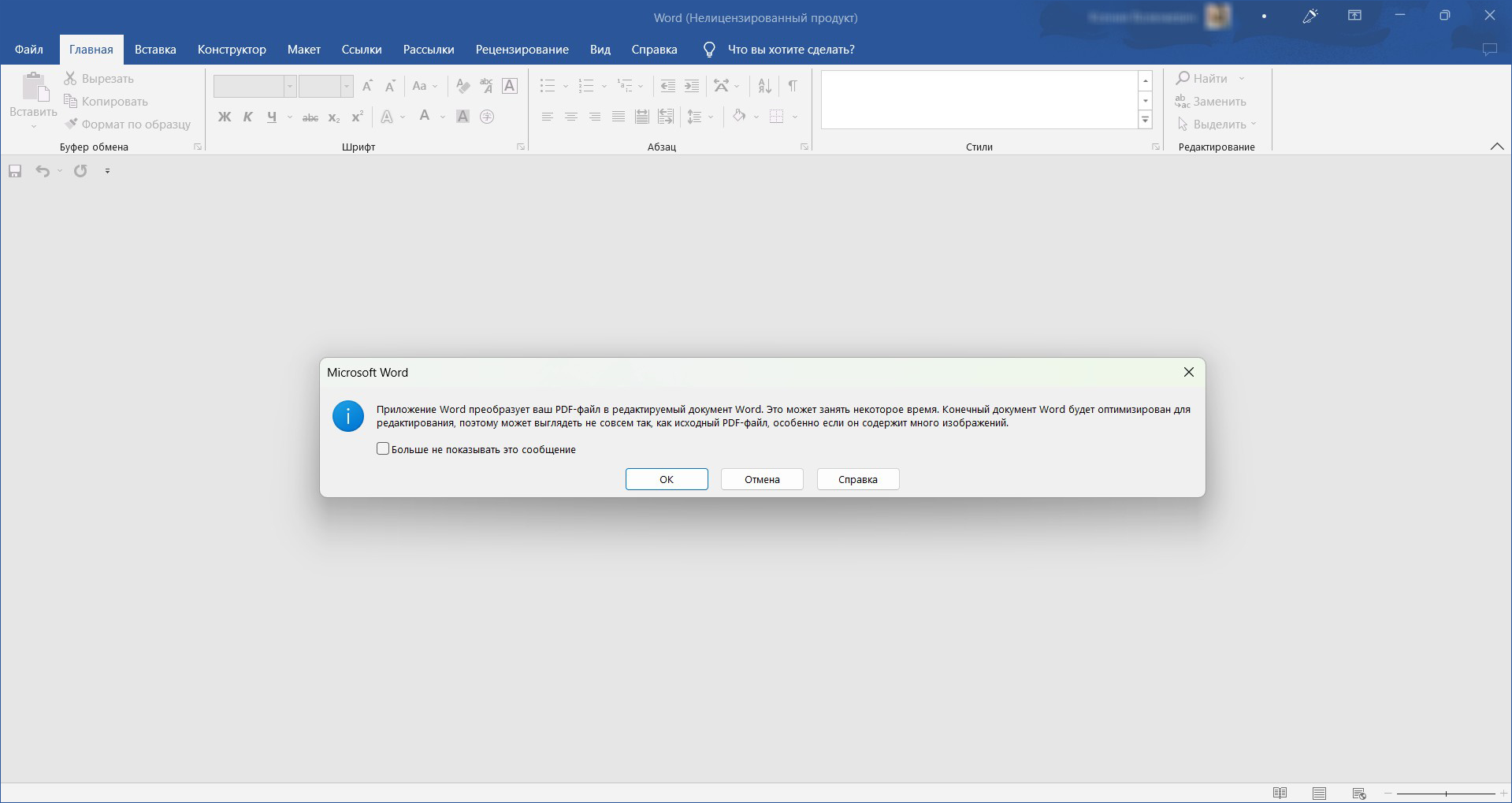Click the phonetic guide icon
Viewport: 1512px width, 803px height.
486,86
